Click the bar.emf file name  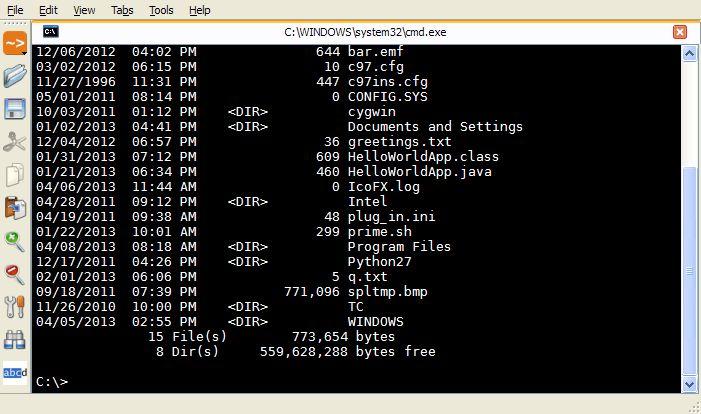(x=376, y=51)
